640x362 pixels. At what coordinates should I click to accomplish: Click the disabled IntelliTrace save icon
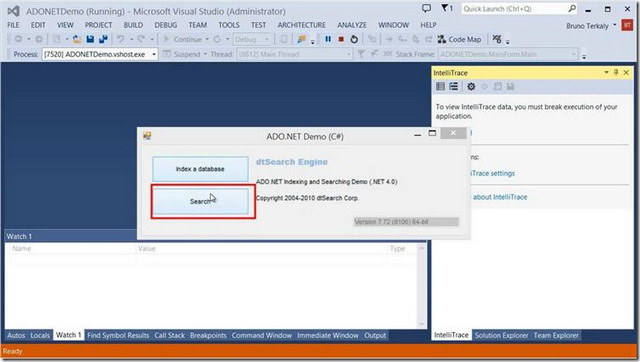pos(510,87)
